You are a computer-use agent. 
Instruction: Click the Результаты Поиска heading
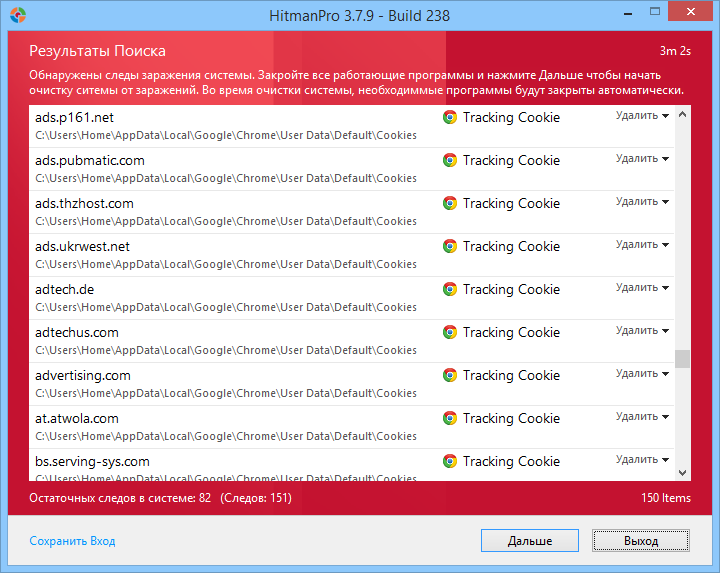97,51
